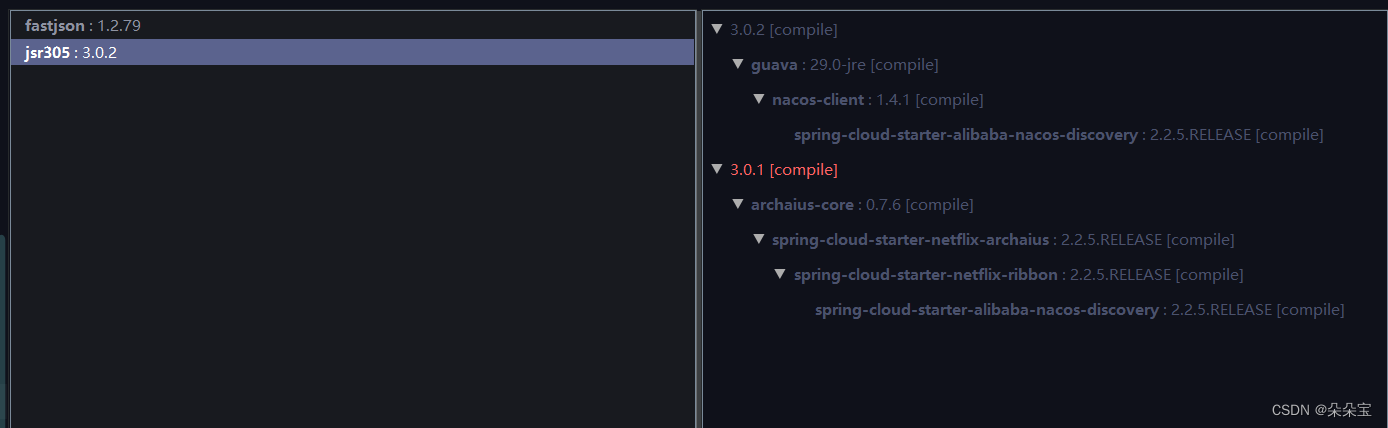Viewport: 1388px width, 428px height.
Task: Select the 3.0.2 [compile] tree row
Action: pyautogui.click(x=783, y=30)
